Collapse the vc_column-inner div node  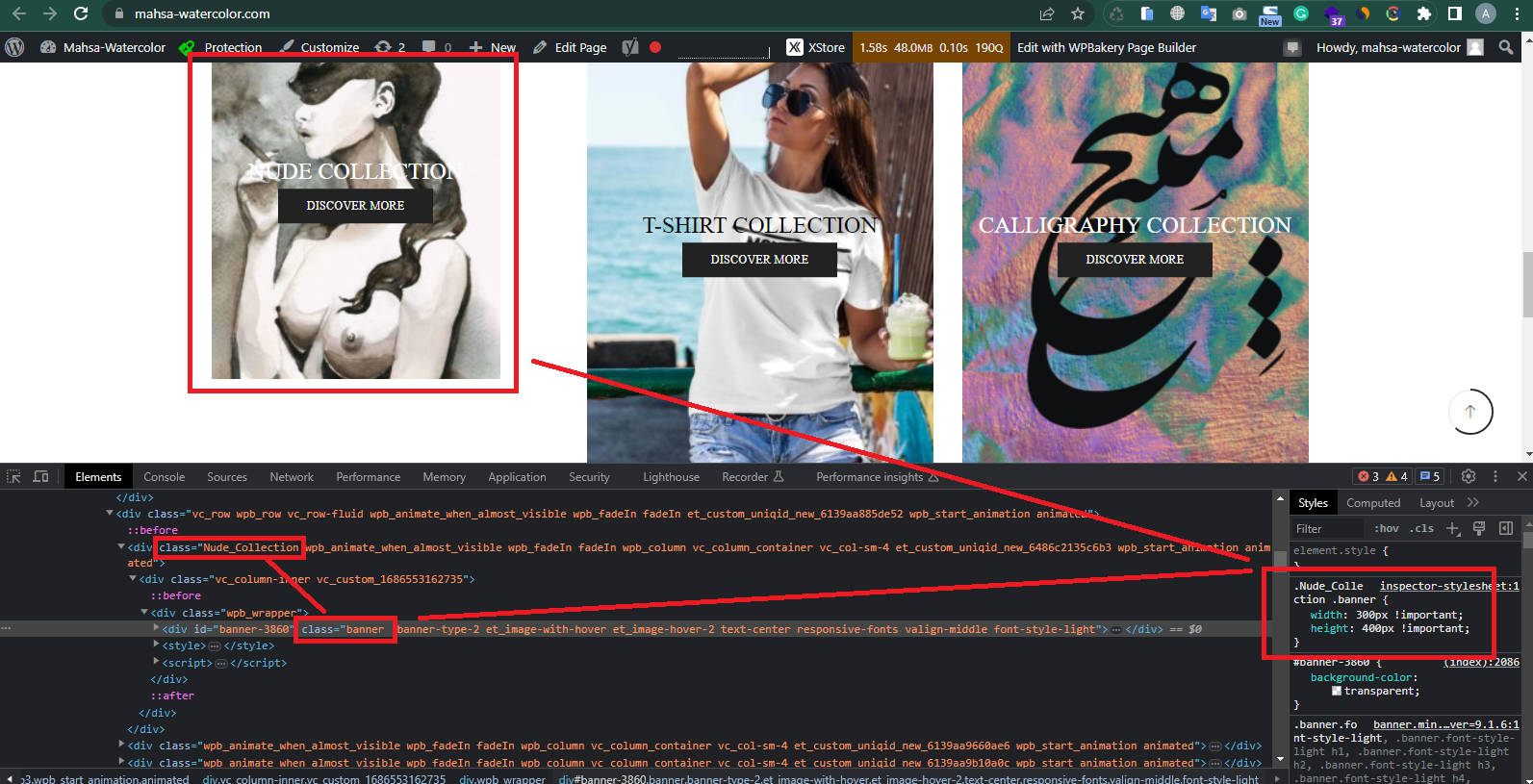point(133,579)
